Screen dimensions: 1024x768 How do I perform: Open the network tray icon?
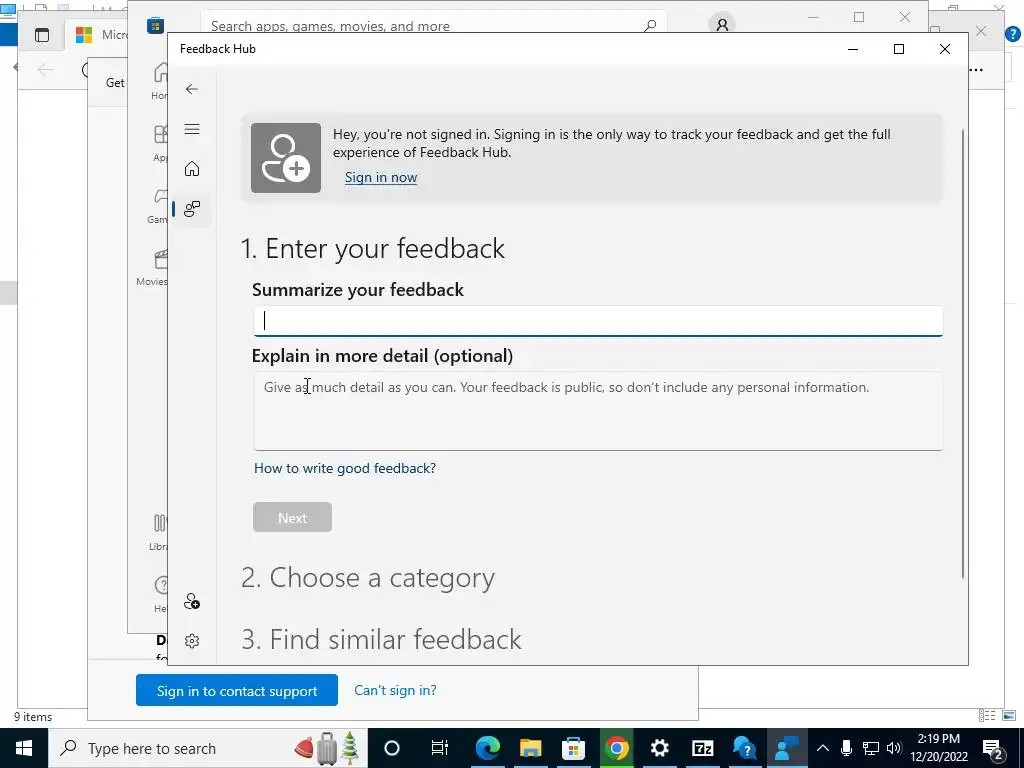(x=871, y=748)
